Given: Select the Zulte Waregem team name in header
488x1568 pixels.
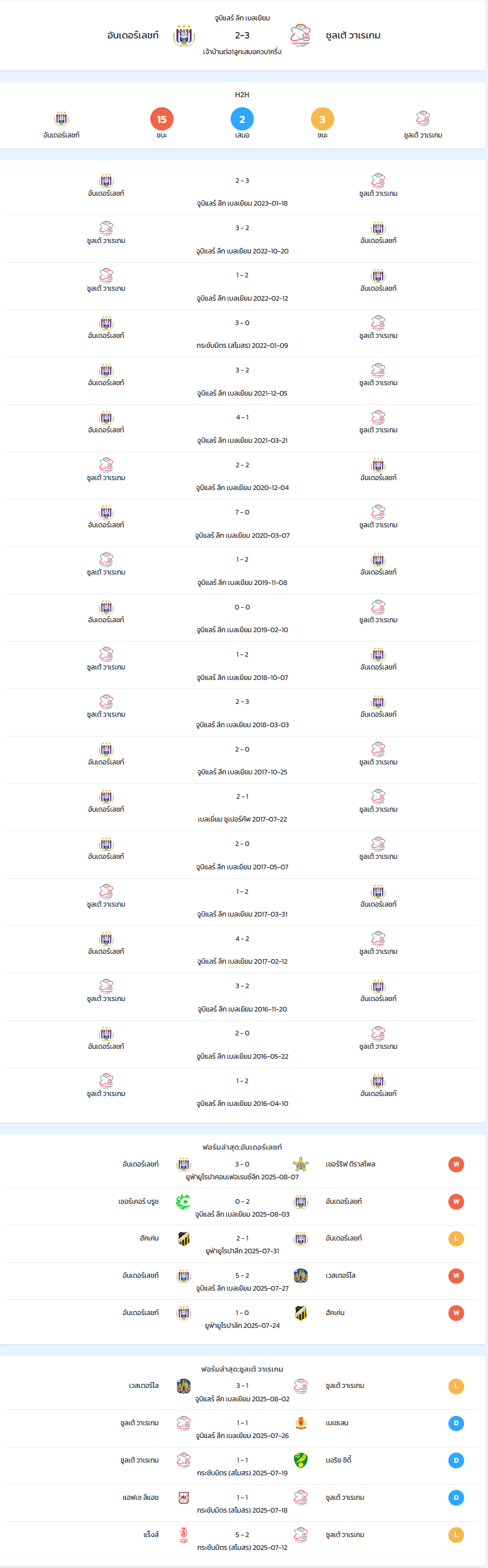Looking at the screenshot, I should pyautogui.click(x=353, y=36).
